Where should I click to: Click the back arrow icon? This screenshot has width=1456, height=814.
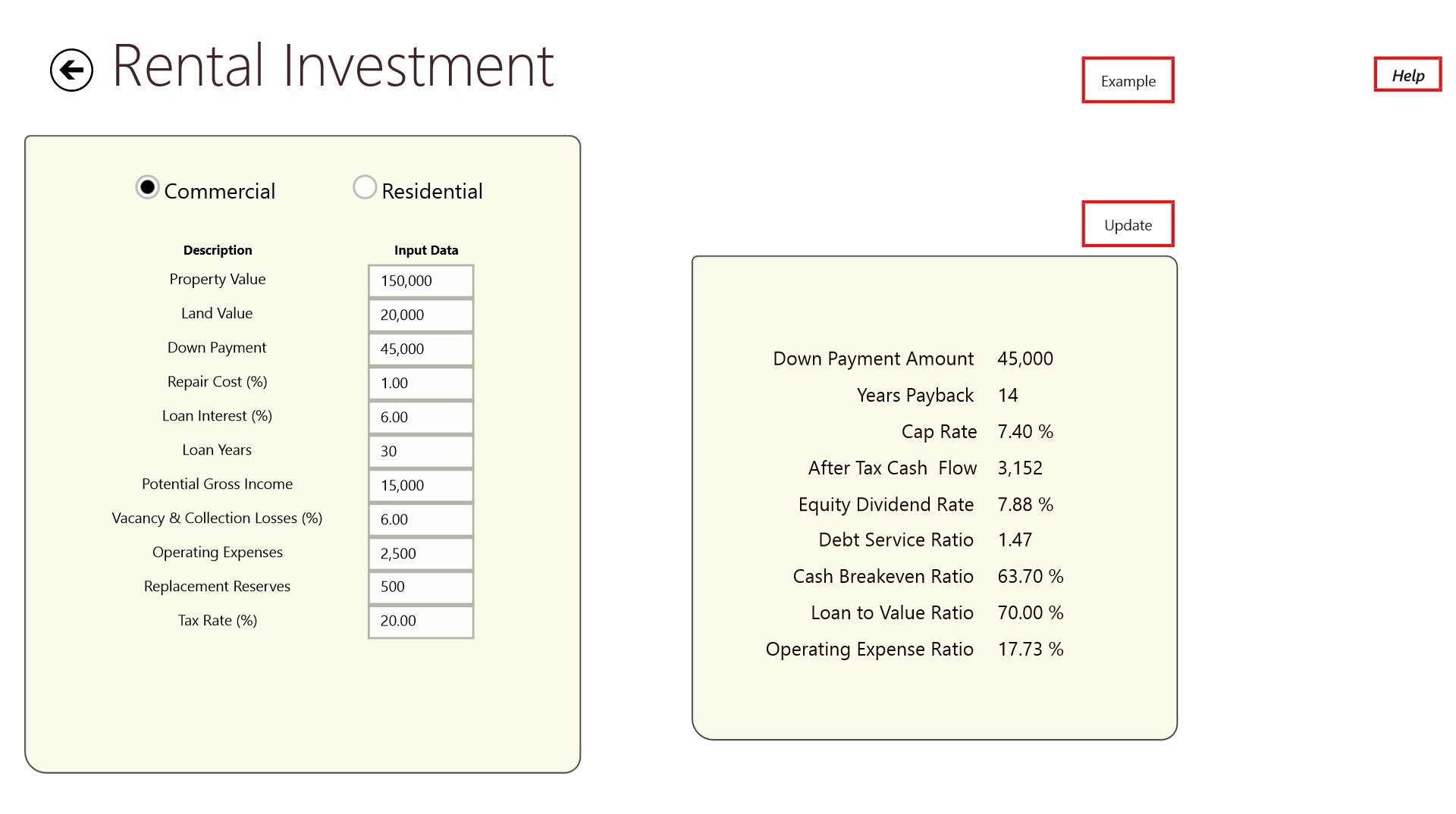(x=71, y=70)
